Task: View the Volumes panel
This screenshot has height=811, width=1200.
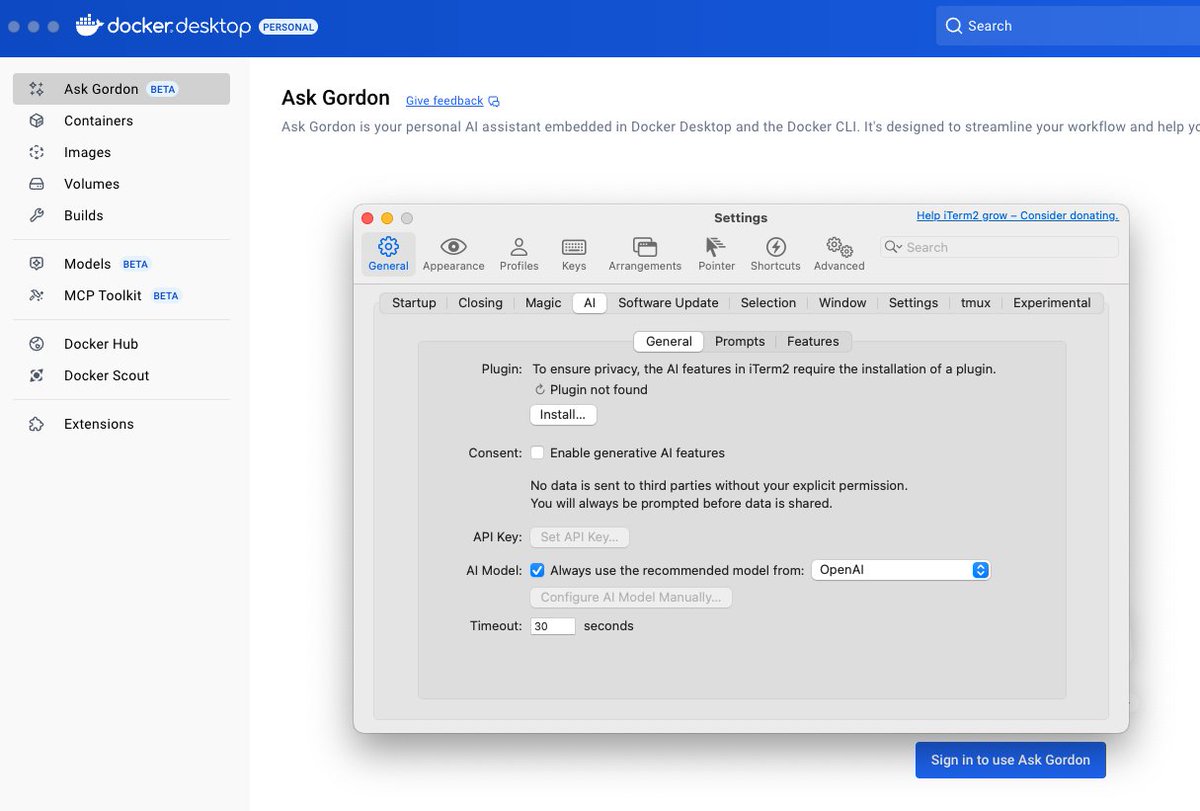Action: 90,184
